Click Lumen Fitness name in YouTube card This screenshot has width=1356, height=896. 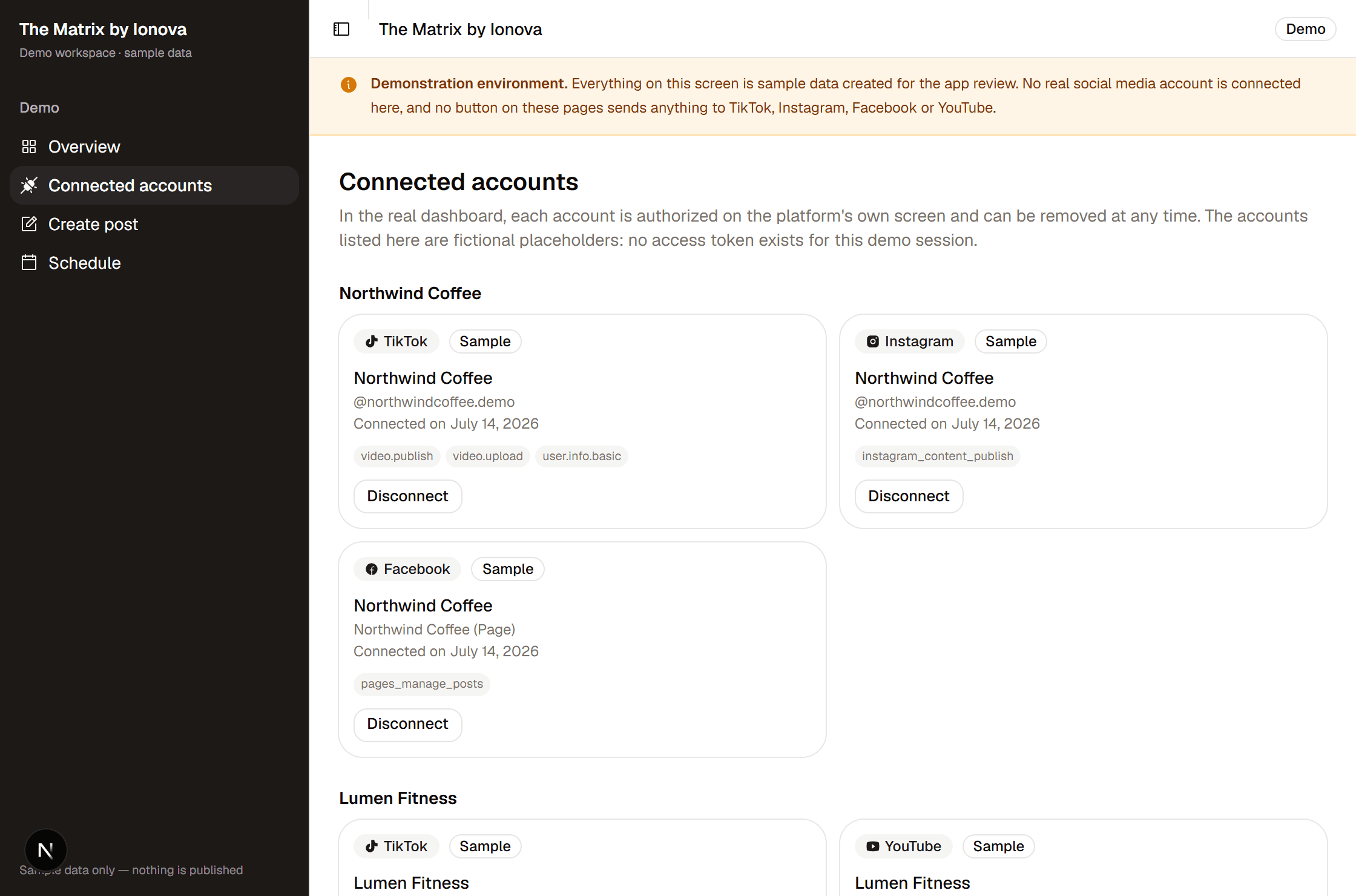[912, 883]
